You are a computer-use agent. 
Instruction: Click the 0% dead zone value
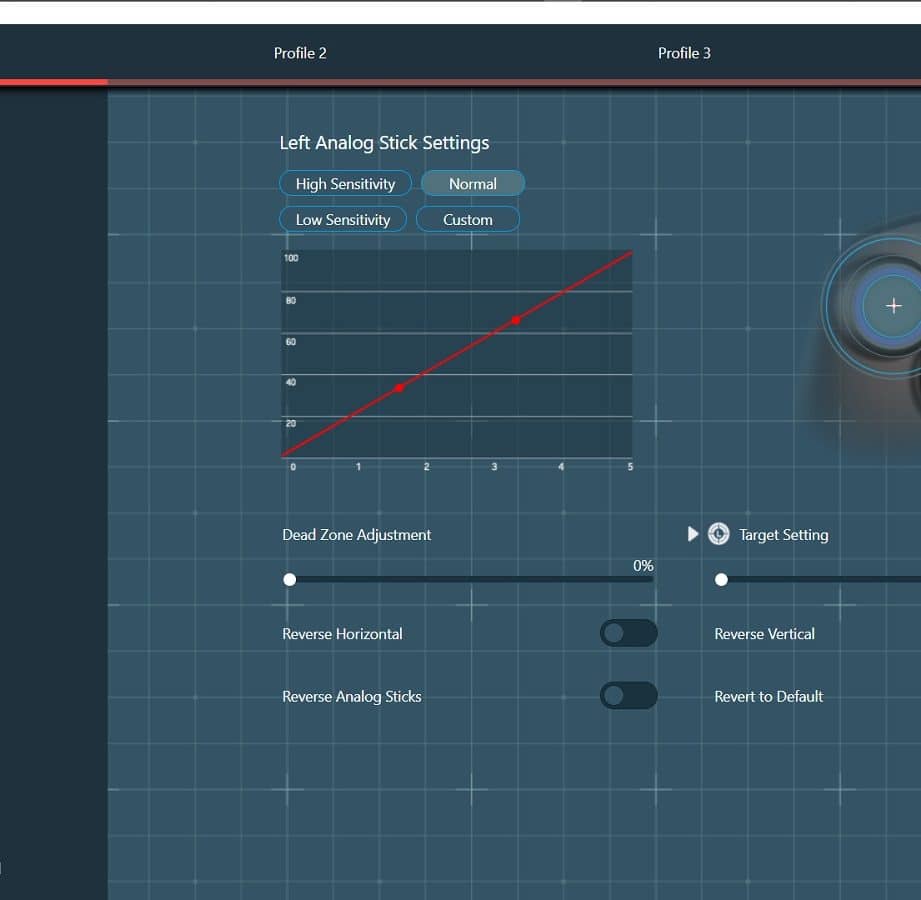(x=643, y=566)
